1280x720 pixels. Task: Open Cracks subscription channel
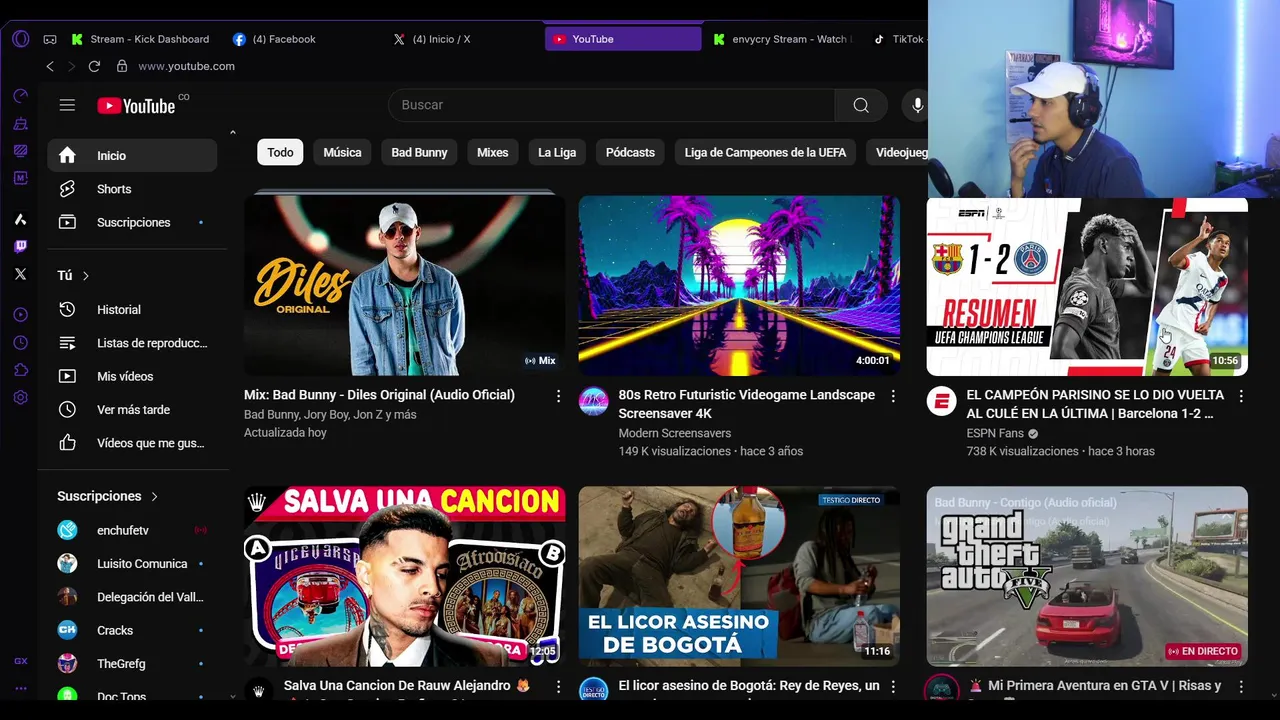click(x=132, y=630)
